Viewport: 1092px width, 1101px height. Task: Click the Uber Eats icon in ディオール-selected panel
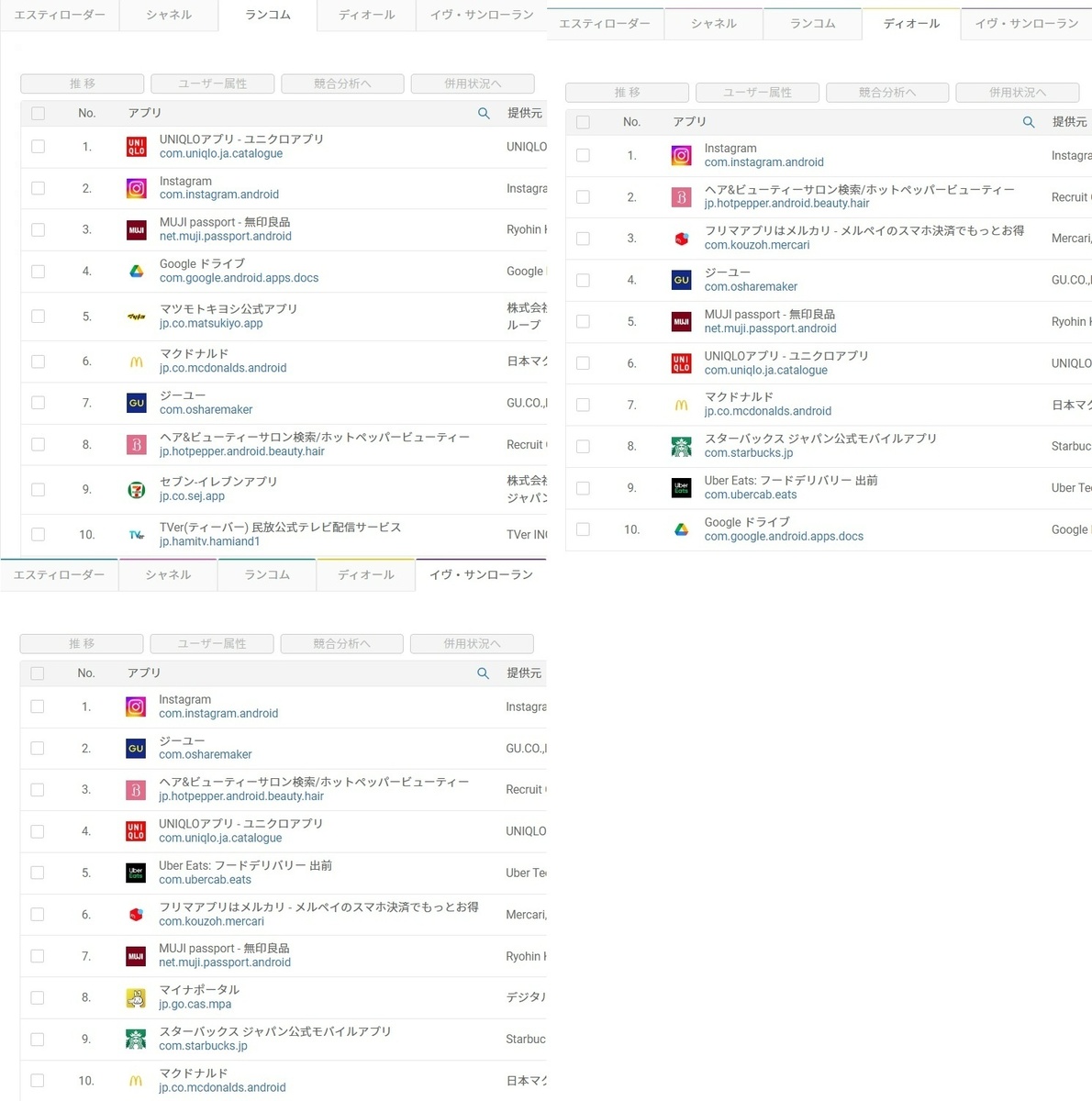(x=681, y=488)
